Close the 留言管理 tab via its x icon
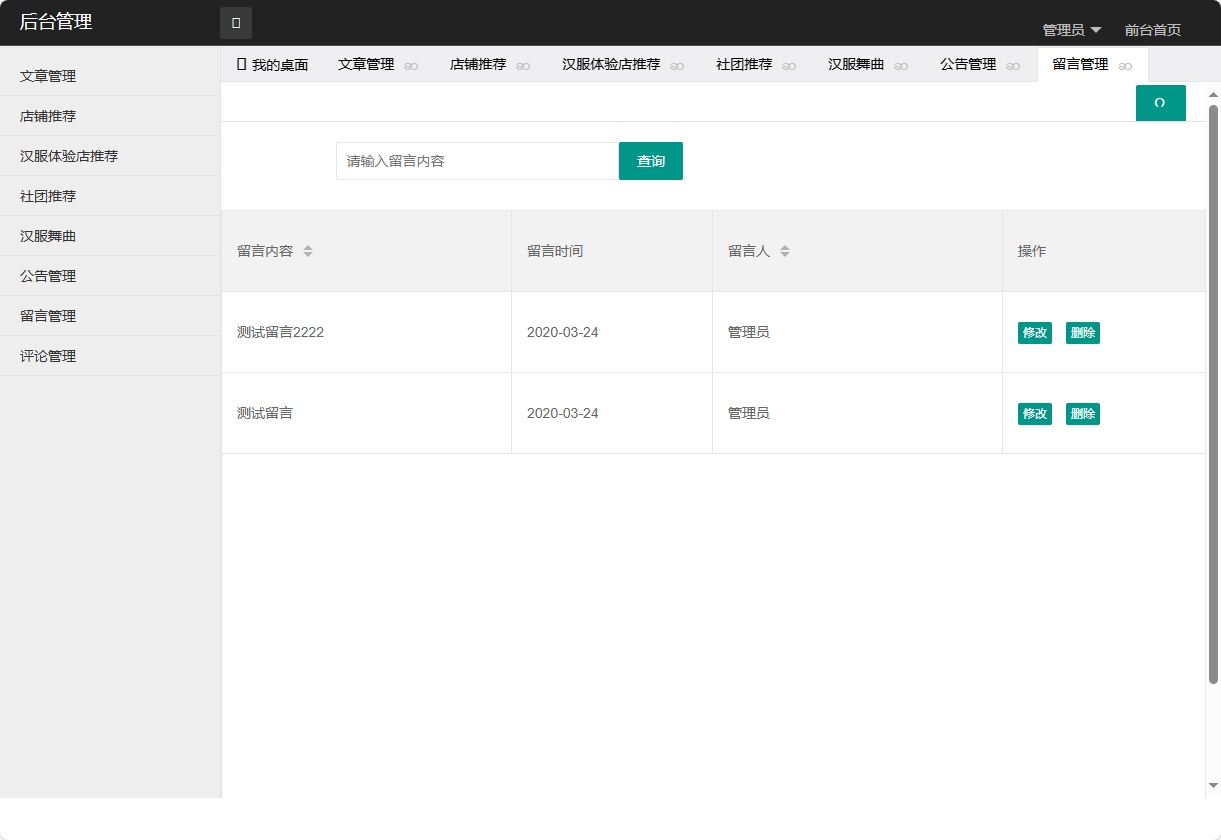This screenshot has width=1221, height=840. (x=1124, y=64)
